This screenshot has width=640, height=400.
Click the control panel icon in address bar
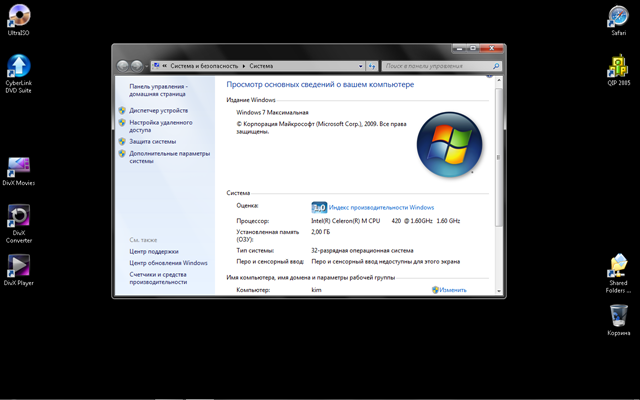[x=156, y=66]
